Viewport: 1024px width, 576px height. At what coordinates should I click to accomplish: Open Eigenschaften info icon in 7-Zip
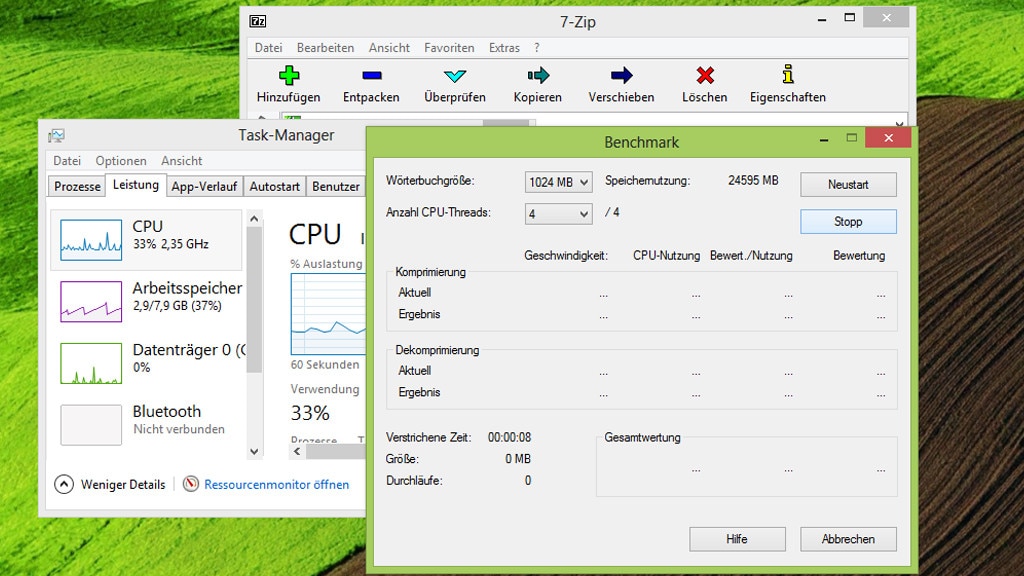click(x=788, y=74)
